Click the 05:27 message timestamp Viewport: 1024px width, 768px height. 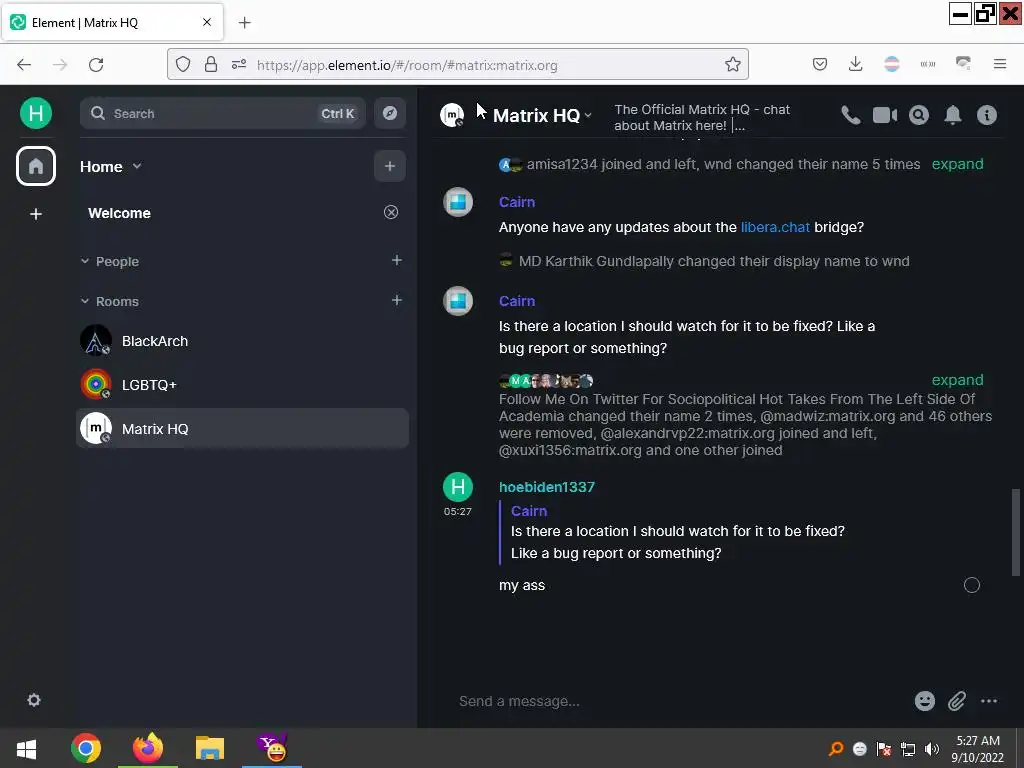point(457,511)
